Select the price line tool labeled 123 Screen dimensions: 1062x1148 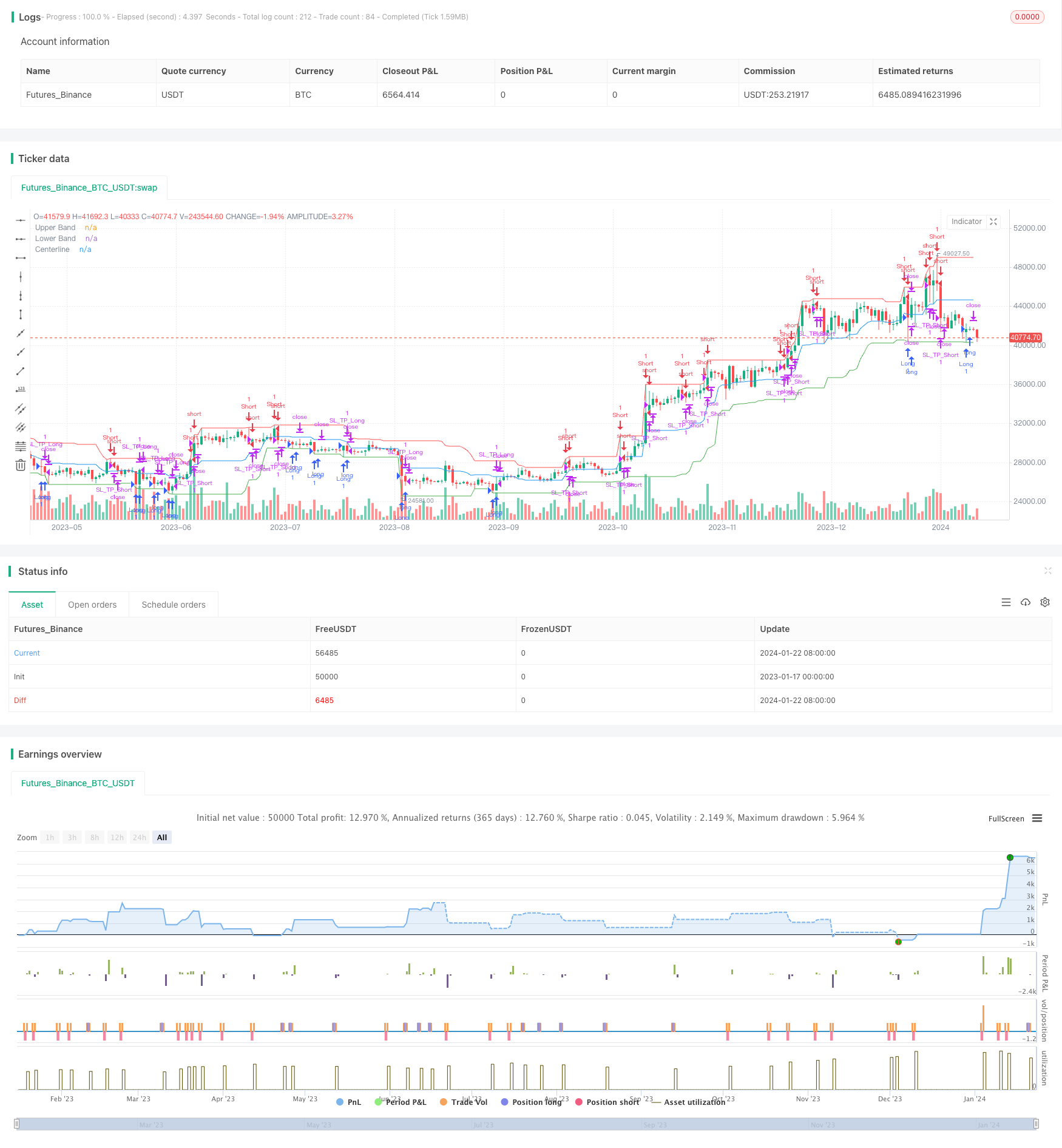pos(21,390)
